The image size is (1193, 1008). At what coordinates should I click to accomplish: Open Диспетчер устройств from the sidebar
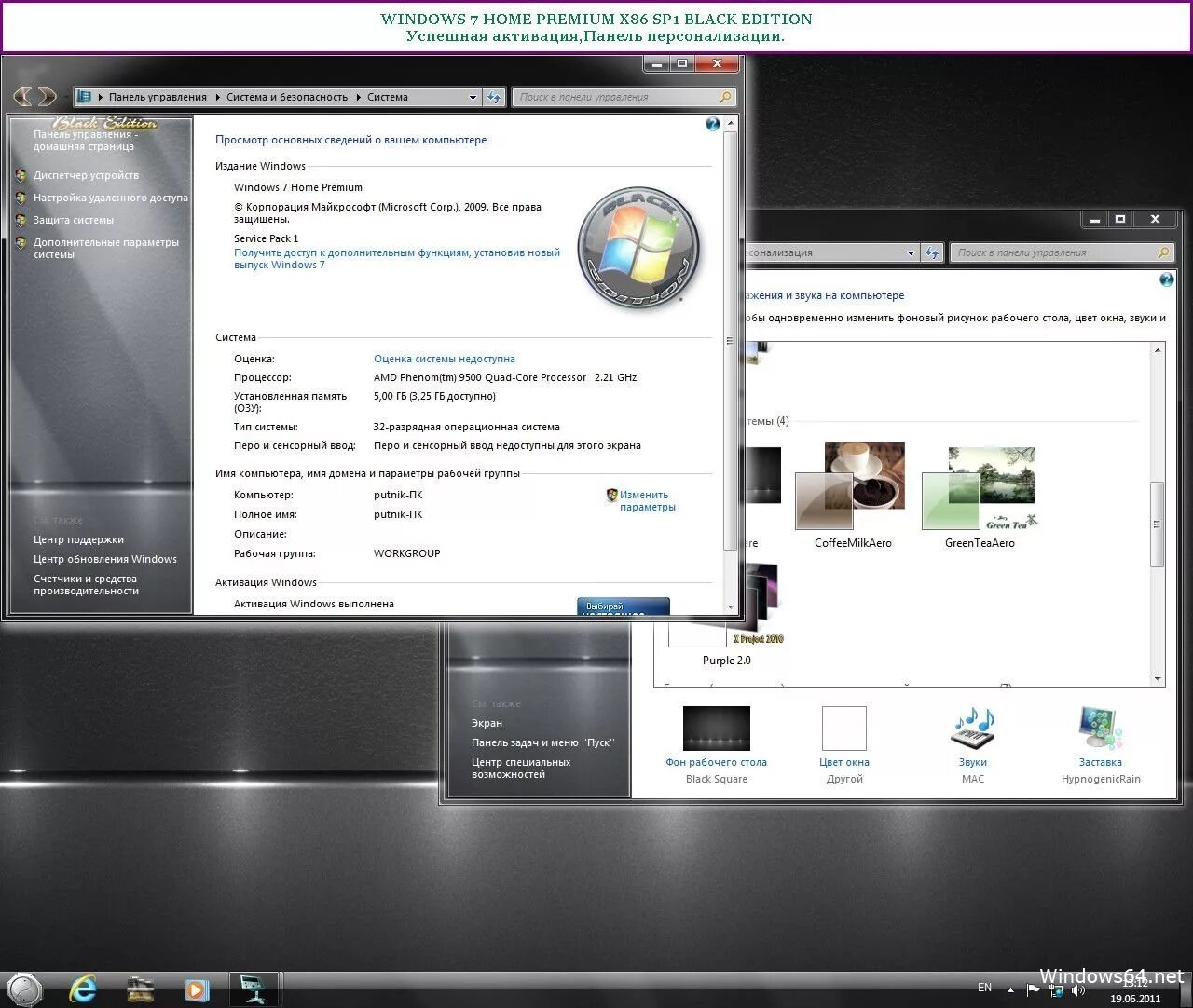point(86,175)
